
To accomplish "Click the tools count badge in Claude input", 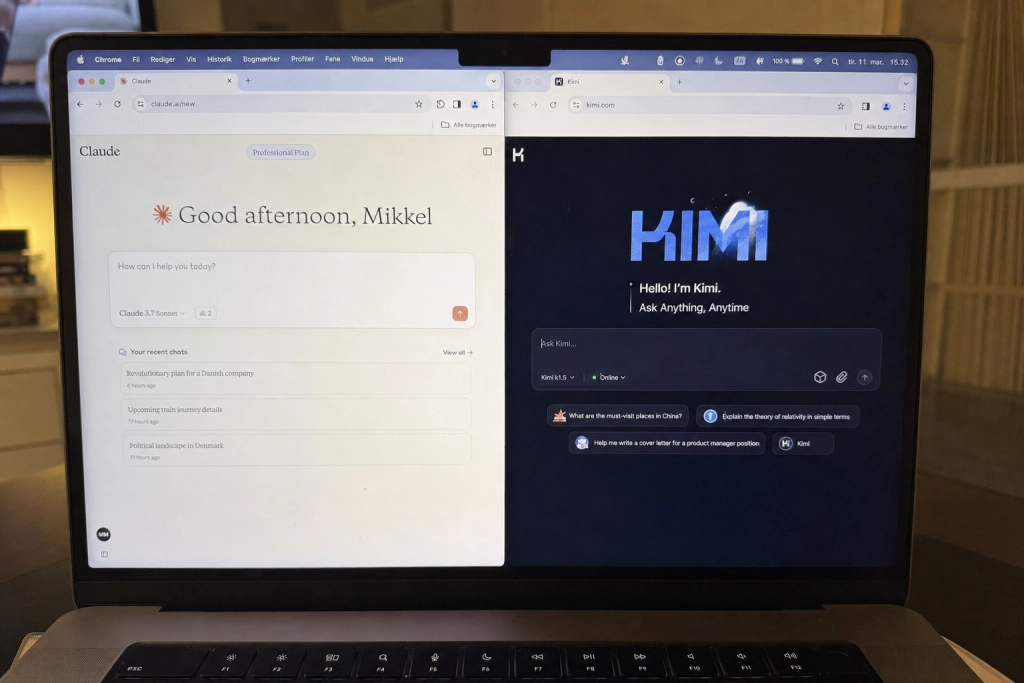I will 206,313.
